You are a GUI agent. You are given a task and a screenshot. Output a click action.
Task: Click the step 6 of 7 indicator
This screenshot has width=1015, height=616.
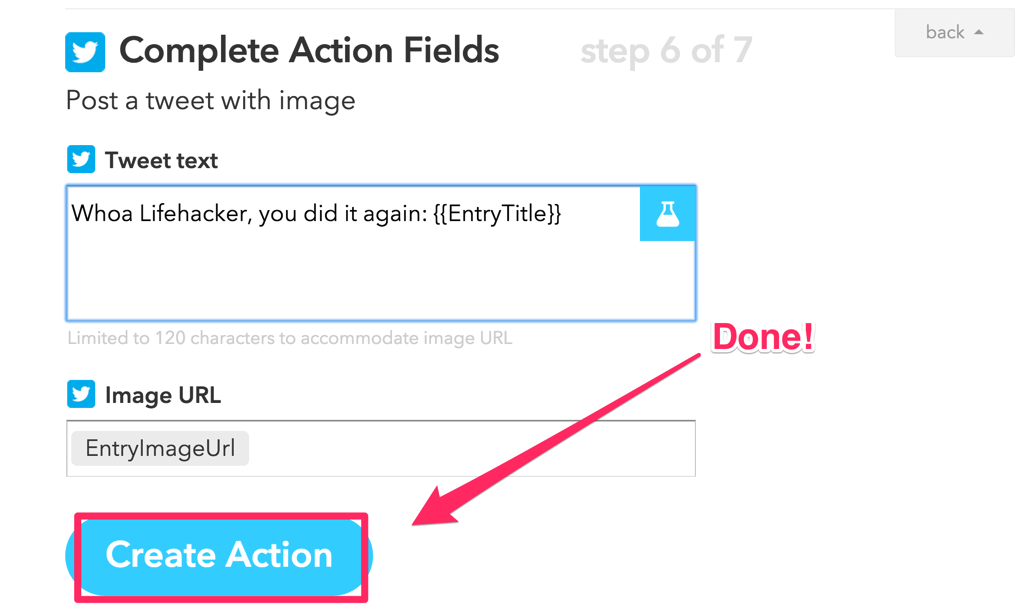pos(666,50)
